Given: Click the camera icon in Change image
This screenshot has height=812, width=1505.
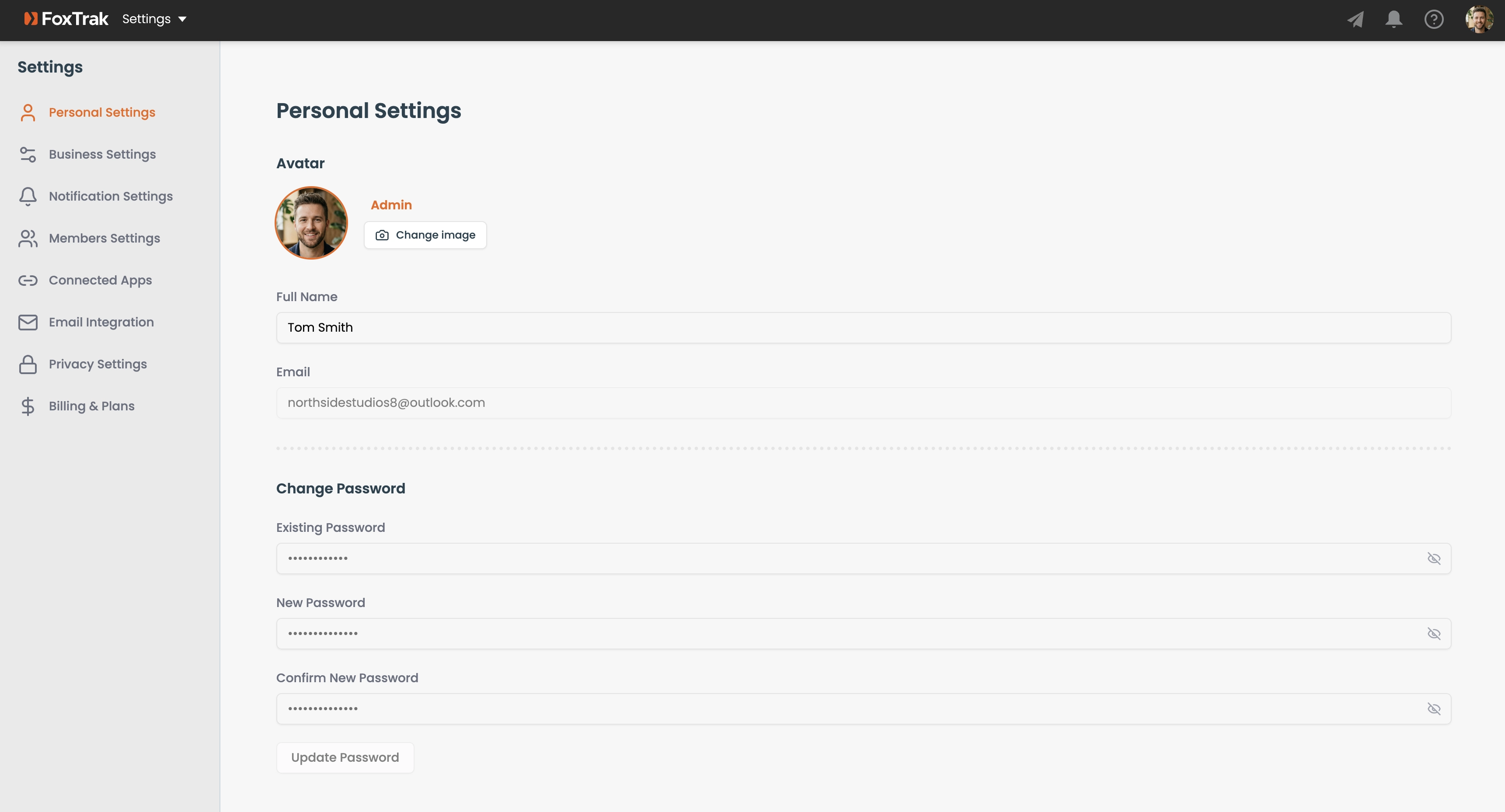Looking at the screenshot, I should coord(382,235).
